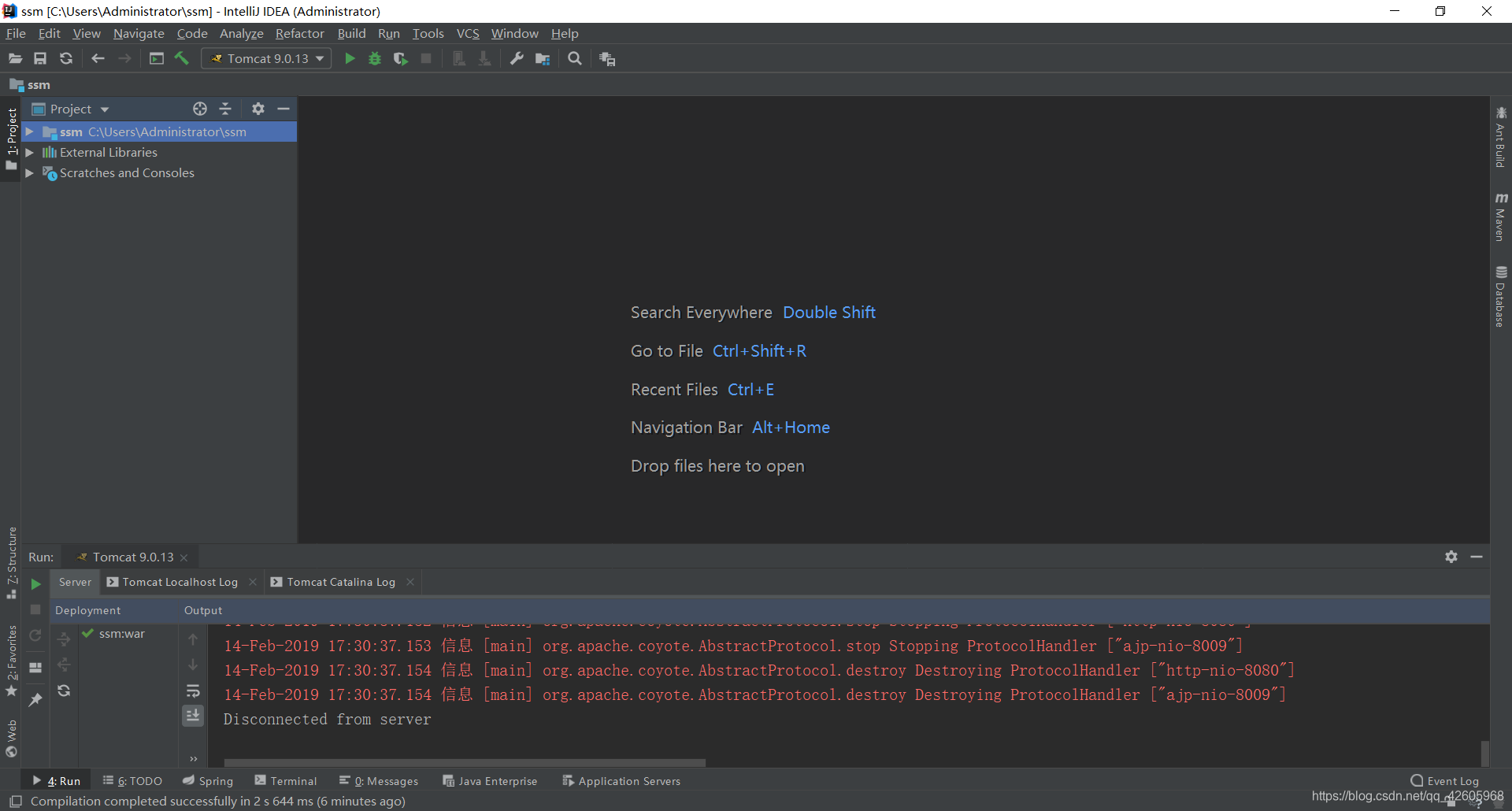
Task: Toggle scroll to end of output
Action: tap(193, 716)
